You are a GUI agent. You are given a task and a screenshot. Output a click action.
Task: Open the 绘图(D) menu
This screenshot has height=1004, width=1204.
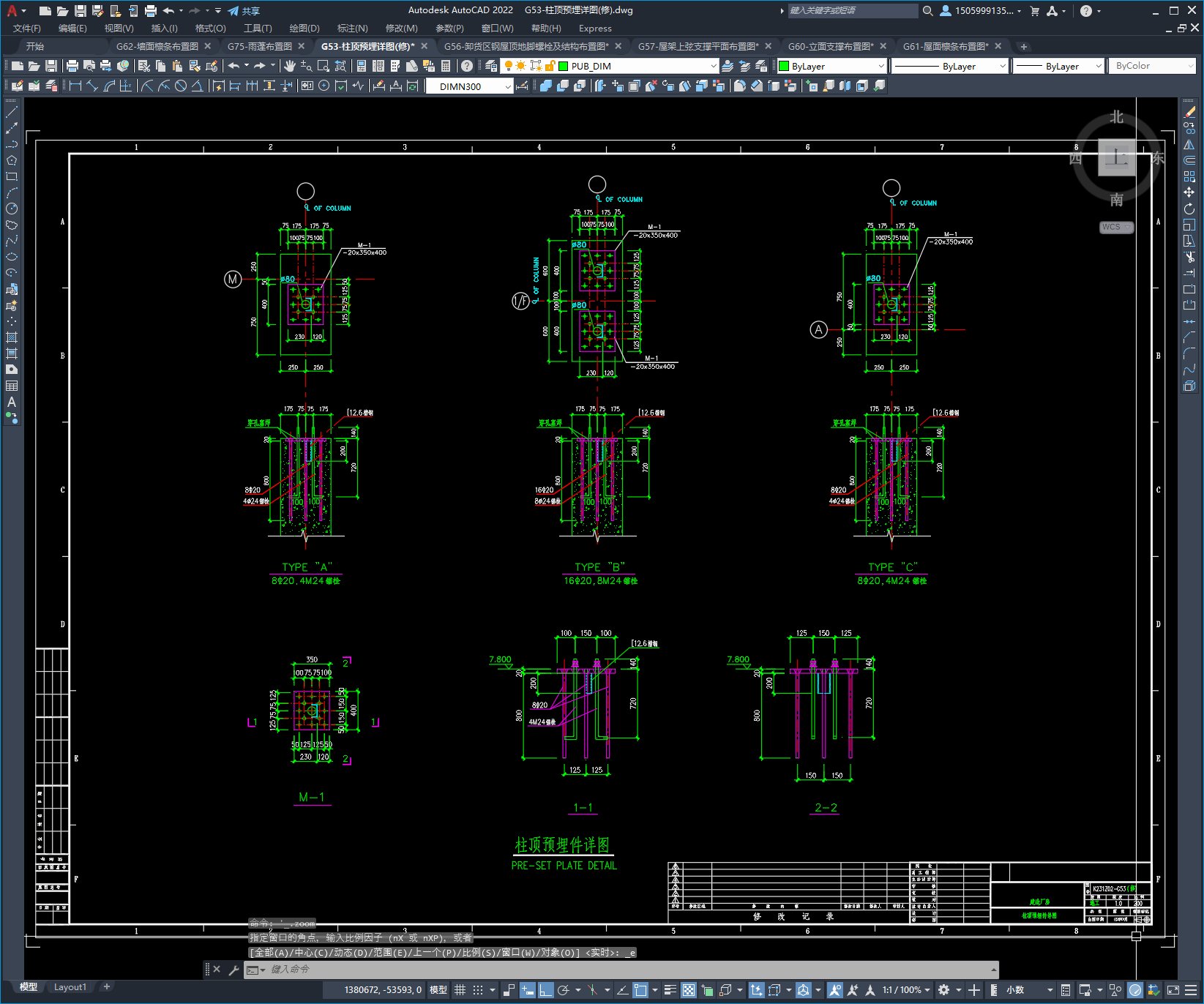[x=304, y=29]
